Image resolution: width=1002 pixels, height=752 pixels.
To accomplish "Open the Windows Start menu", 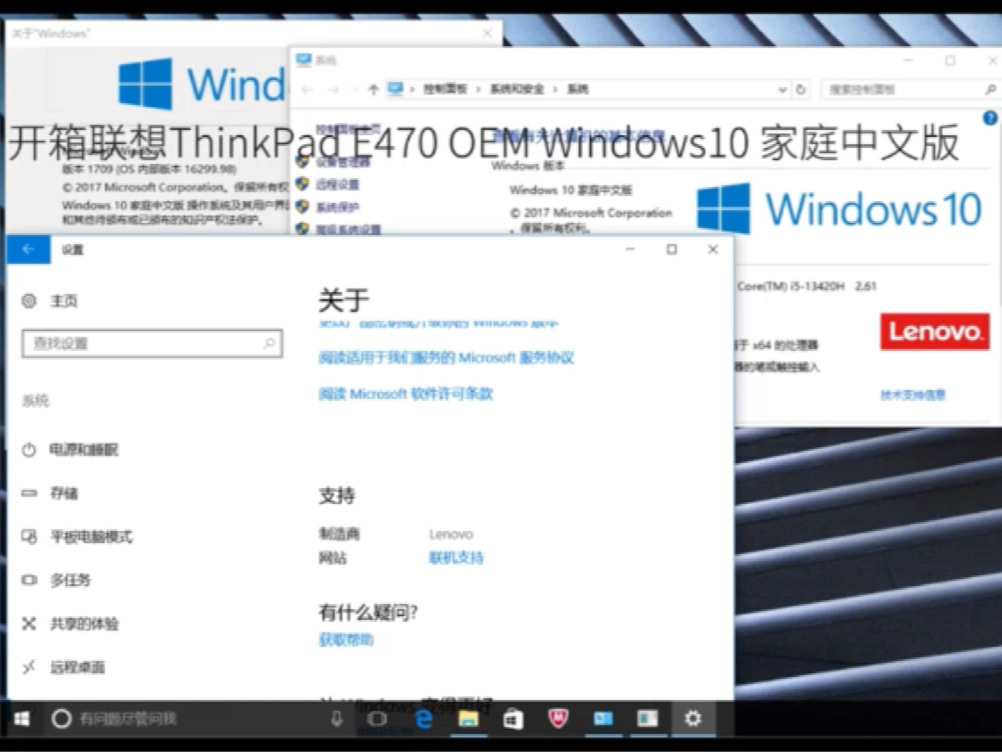I will 22,719.
